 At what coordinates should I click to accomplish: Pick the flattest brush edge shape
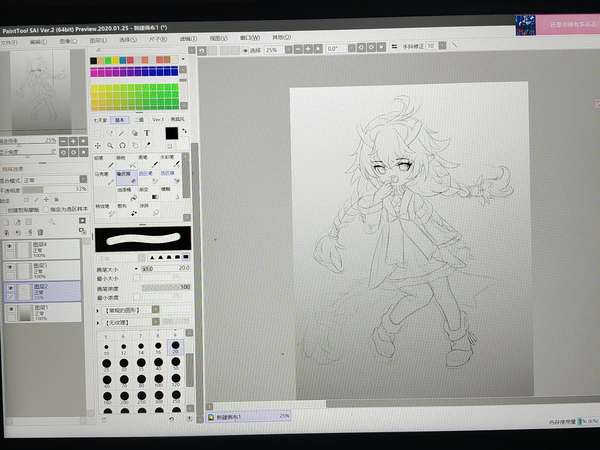point(186,257)
